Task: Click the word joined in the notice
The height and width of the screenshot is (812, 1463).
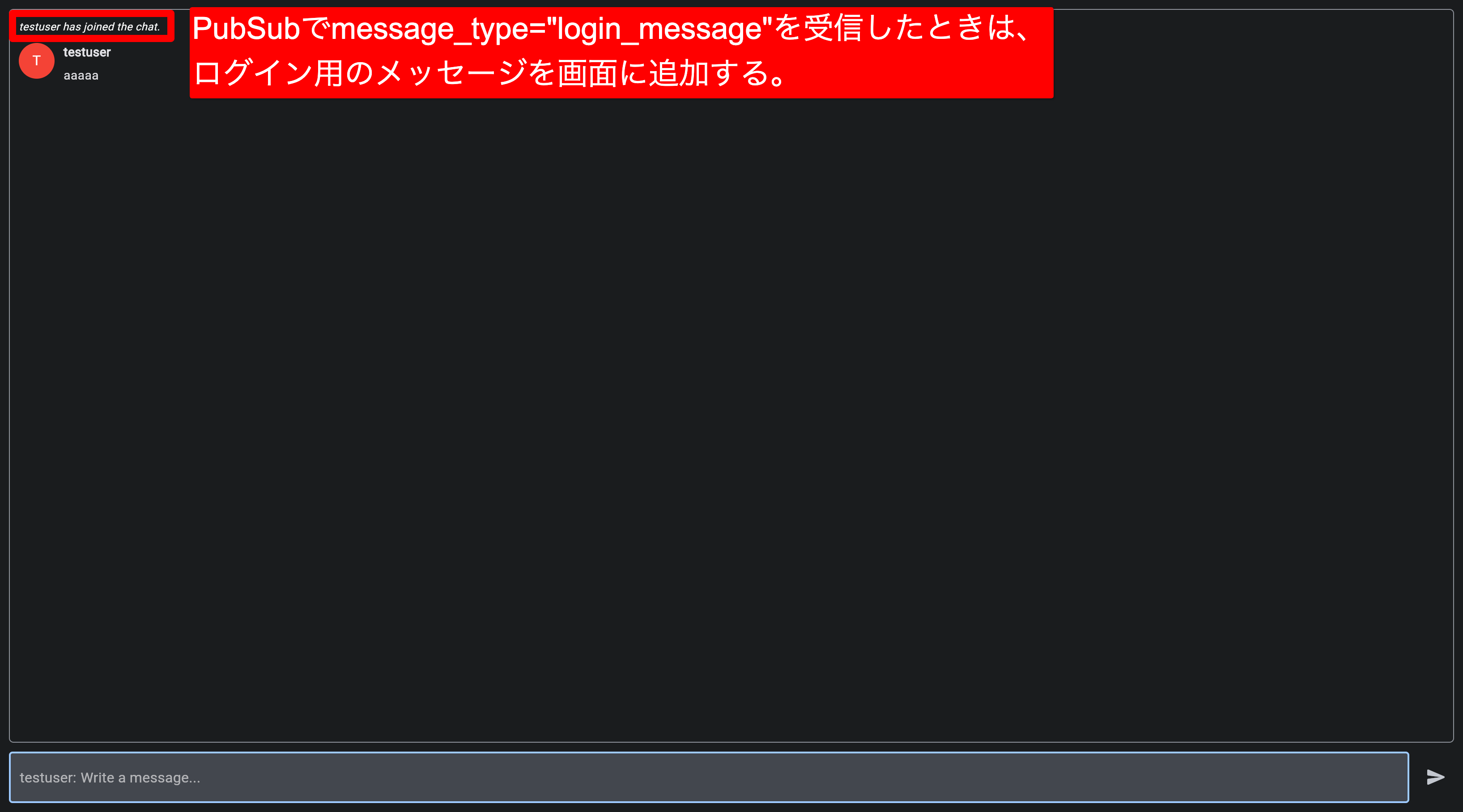Action: 99,27
